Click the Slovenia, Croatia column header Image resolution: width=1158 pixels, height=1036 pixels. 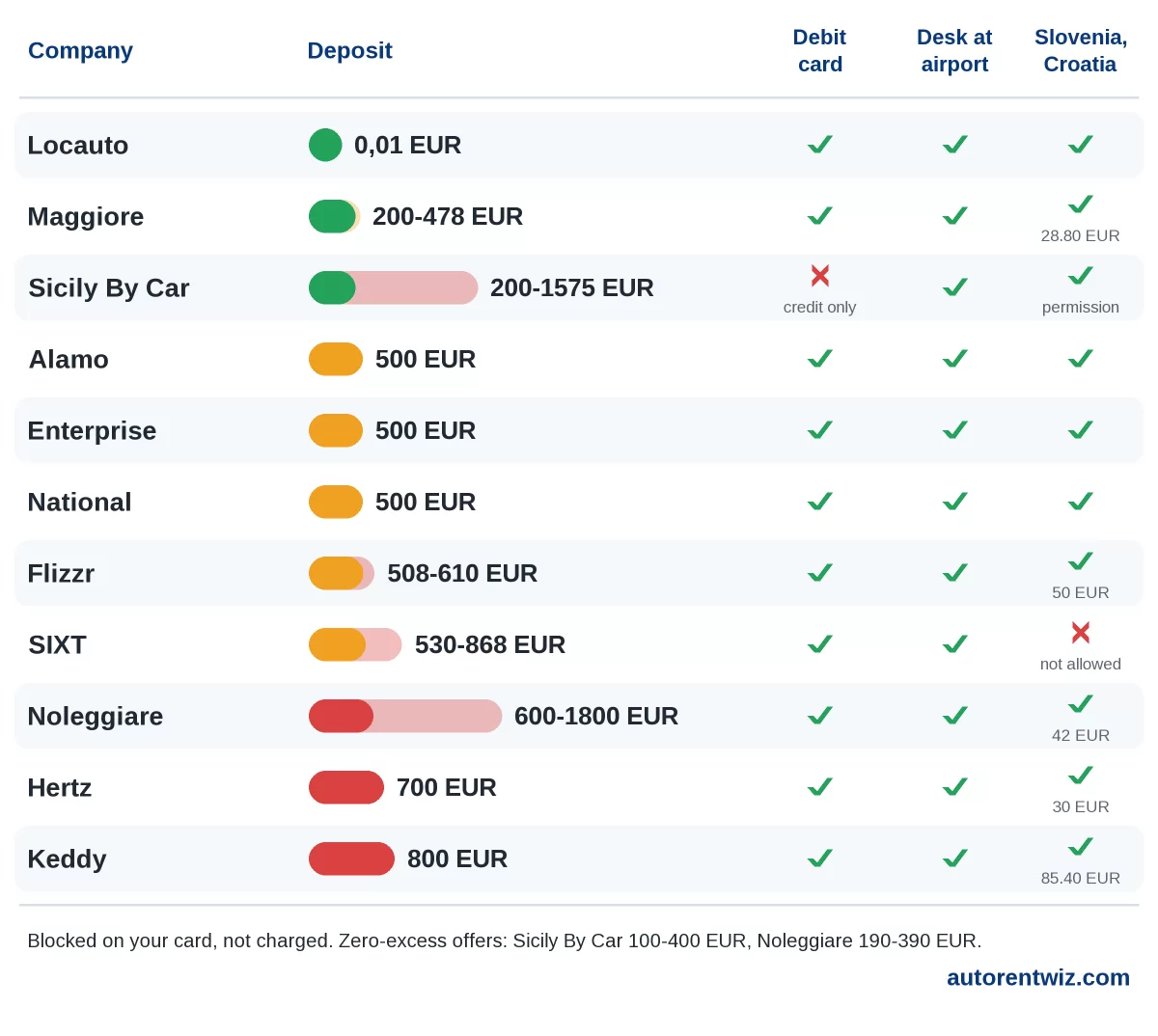tap(1081, 51)
